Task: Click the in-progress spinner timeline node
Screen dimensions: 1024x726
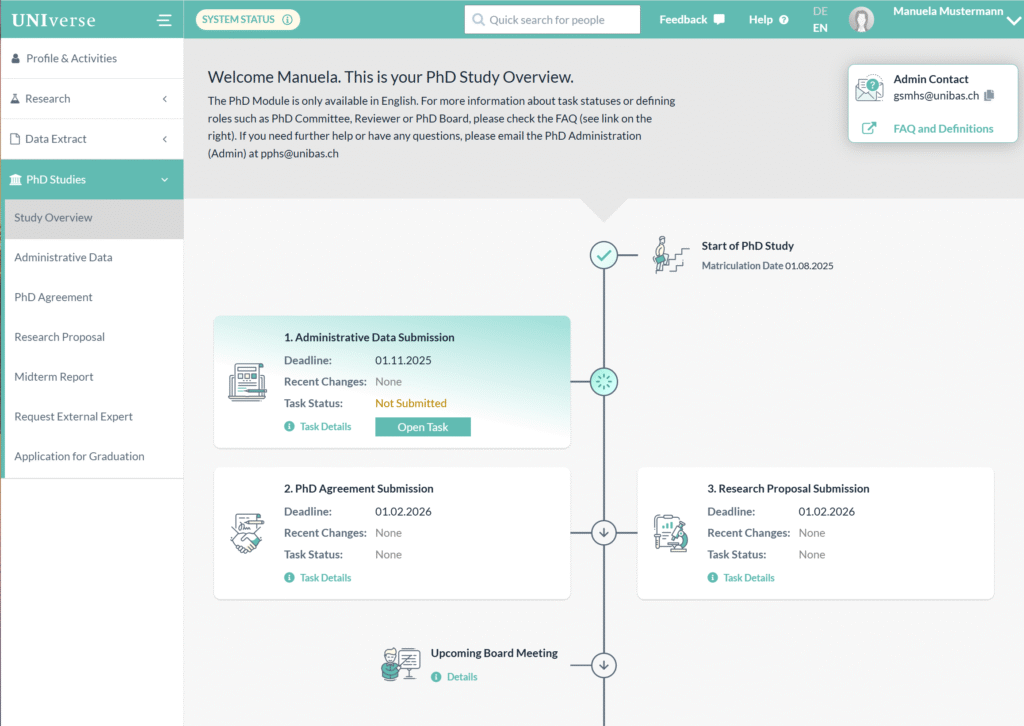Action: tap(604, 381)
